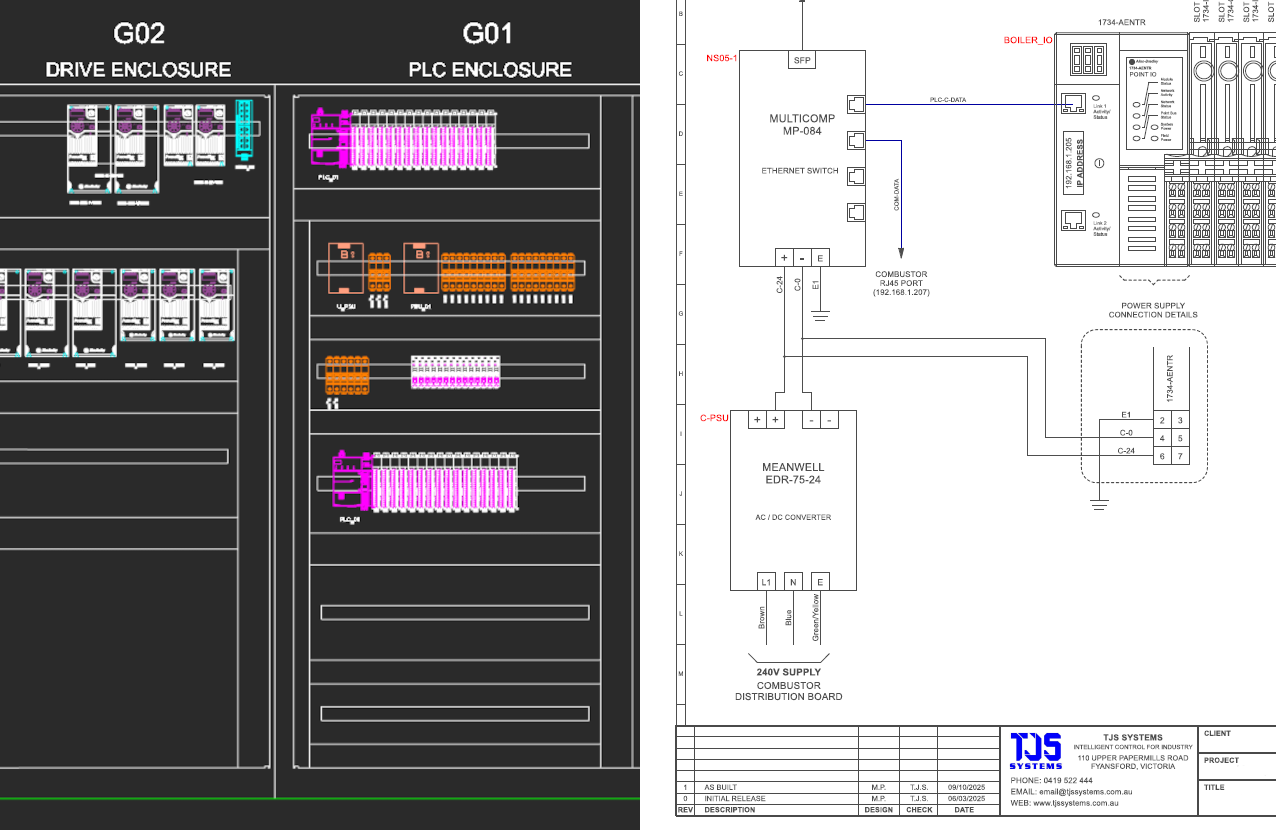Select the 06/03/2025 revision date
The height and width of the screenshot is (830, 1276).
click(x=967, y=798)
